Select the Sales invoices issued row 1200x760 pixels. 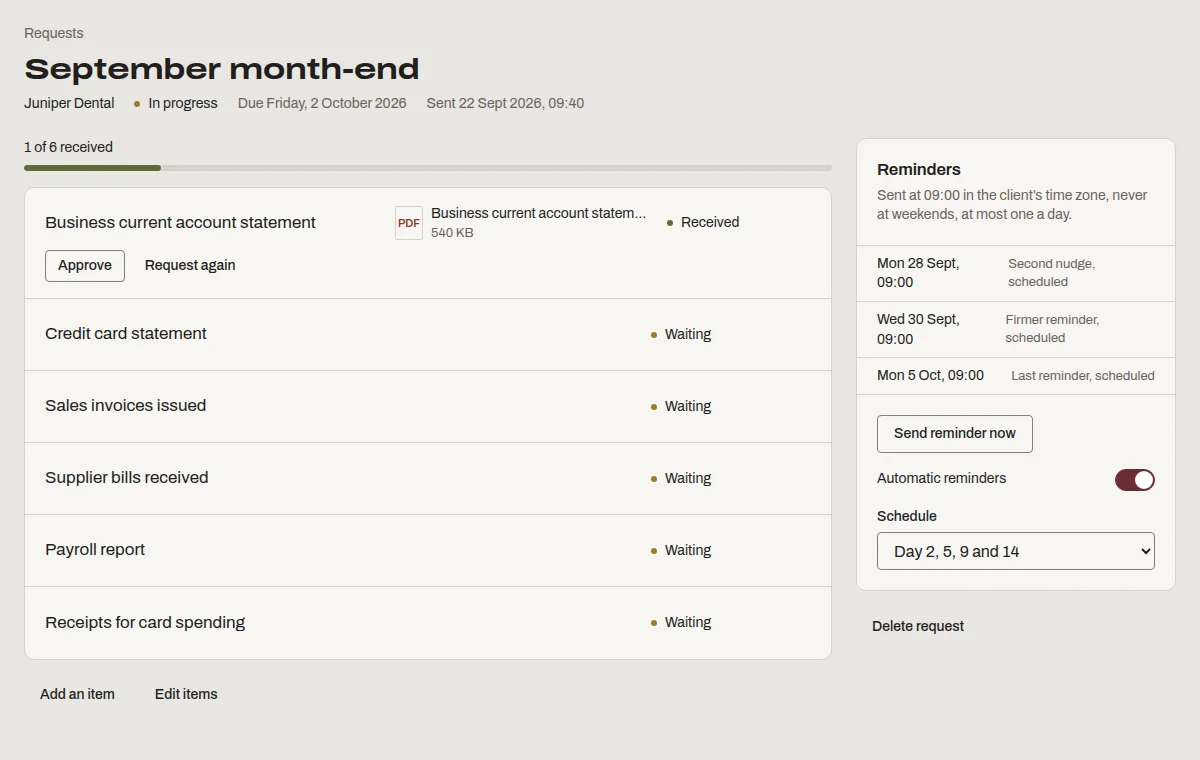[428, 406]
